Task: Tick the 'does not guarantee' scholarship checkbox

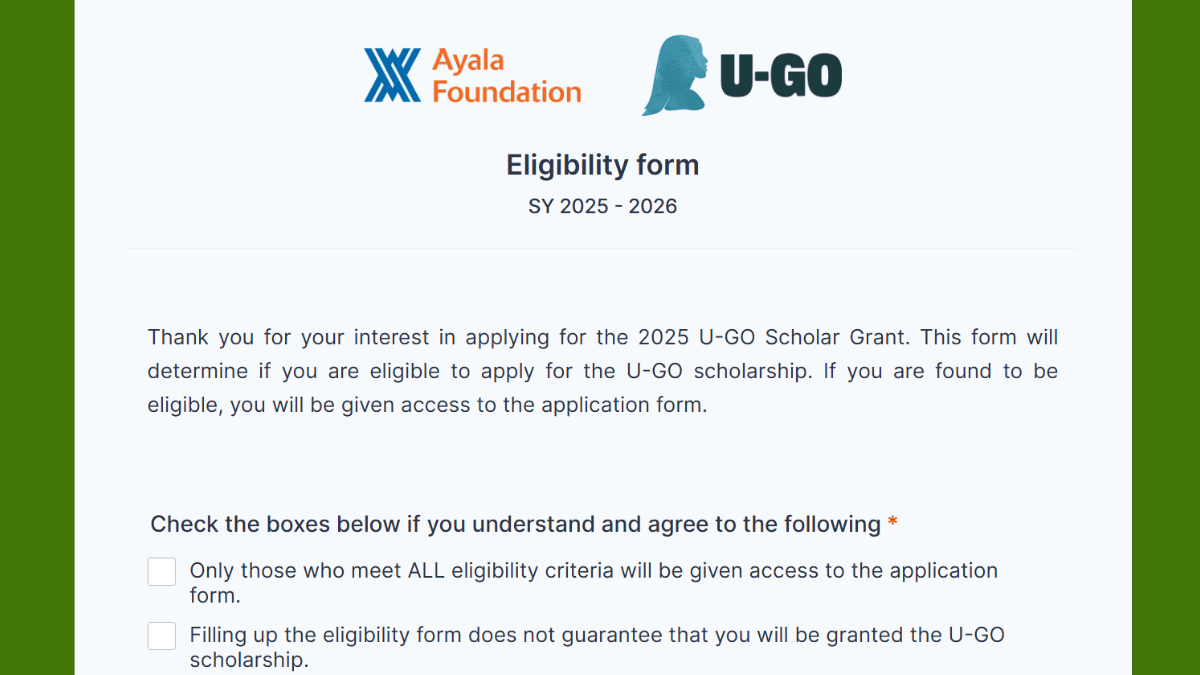Action: click(162, 636)
